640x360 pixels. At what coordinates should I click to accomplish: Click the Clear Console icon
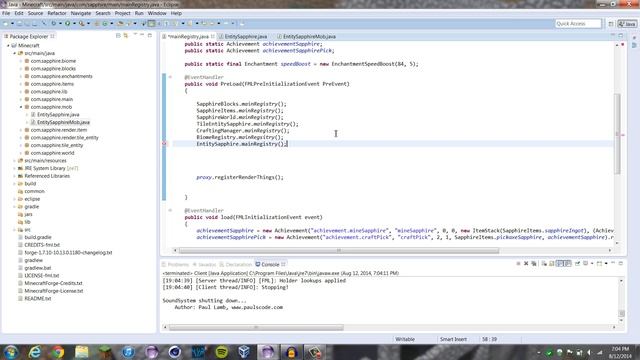[544, 264]
